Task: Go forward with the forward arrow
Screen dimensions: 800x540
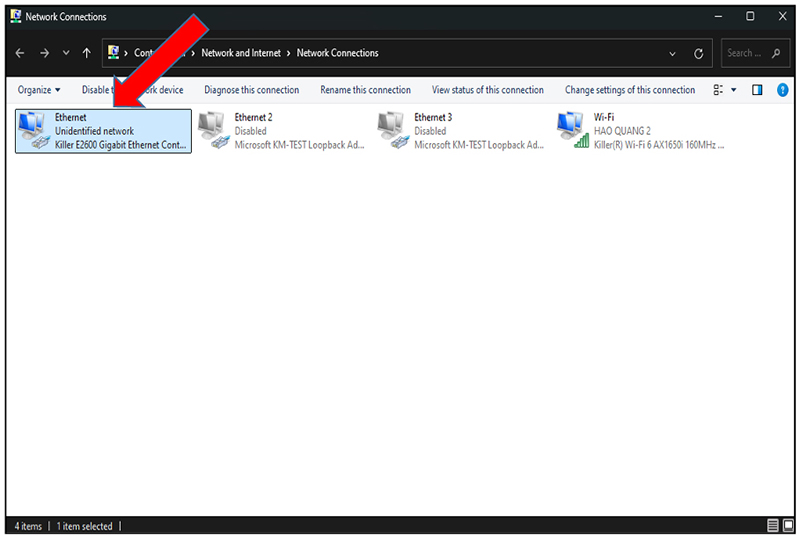Action: 44,53
